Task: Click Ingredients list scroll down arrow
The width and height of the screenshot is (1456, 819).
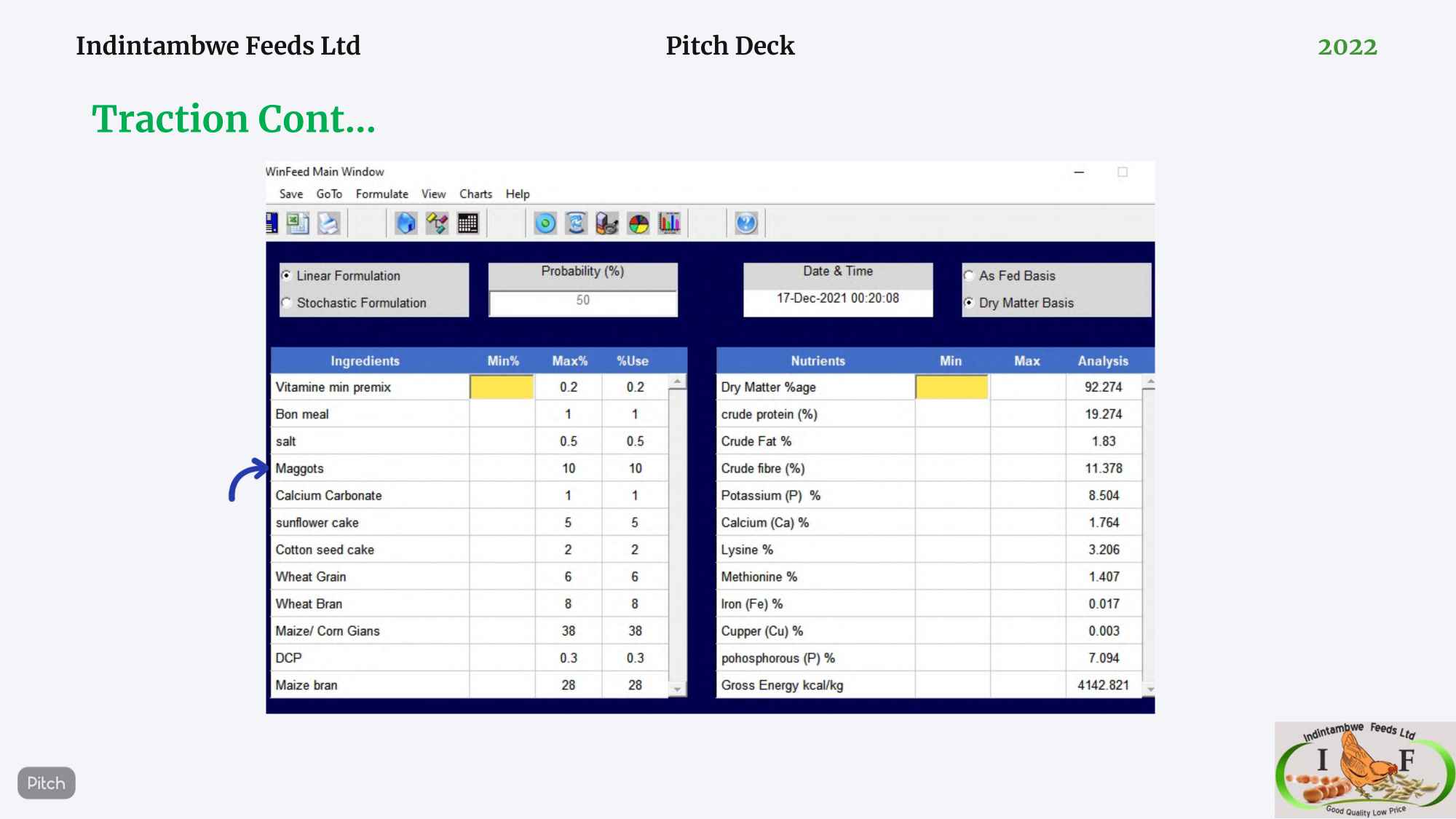Action: click(x=678, y=689)
